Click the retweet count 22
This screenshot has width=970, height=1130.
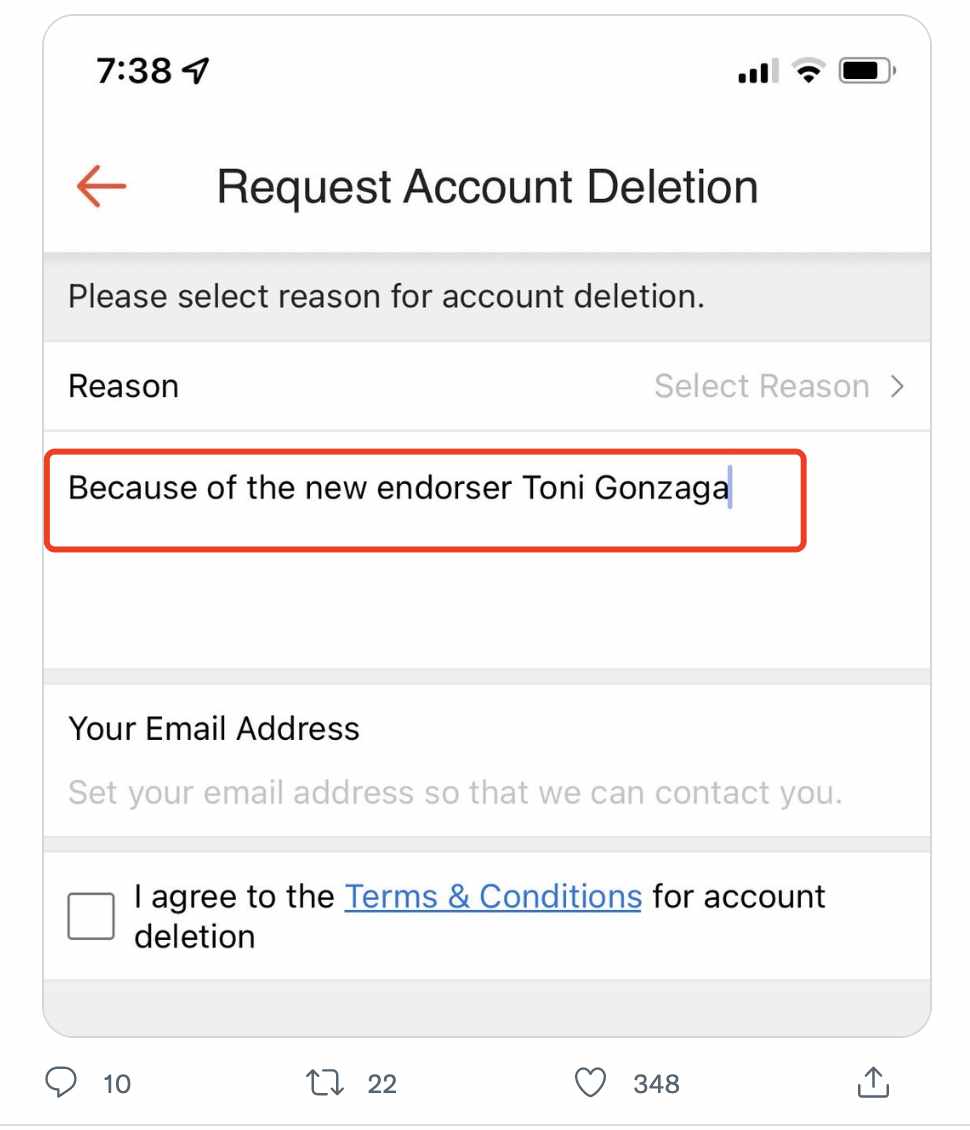point(382,1083)
